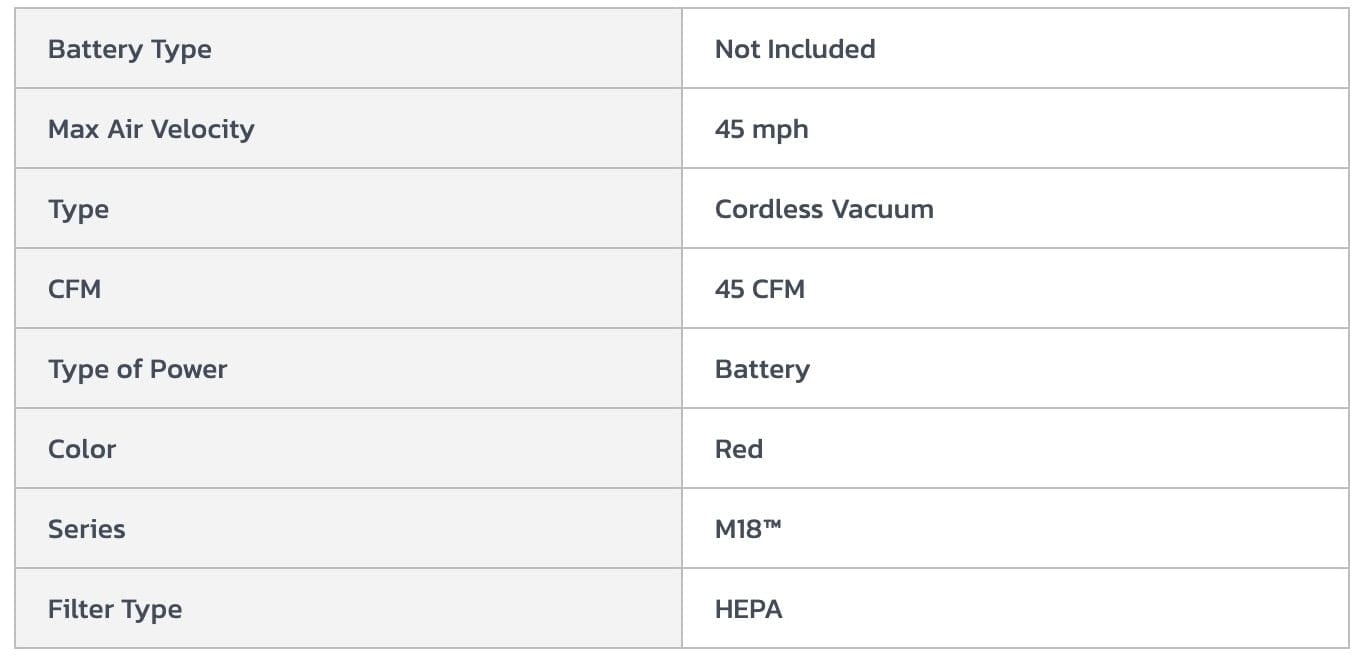Click the Type of Power label
The width and height of the screenshot is (1357, 658).
(138, 369)
